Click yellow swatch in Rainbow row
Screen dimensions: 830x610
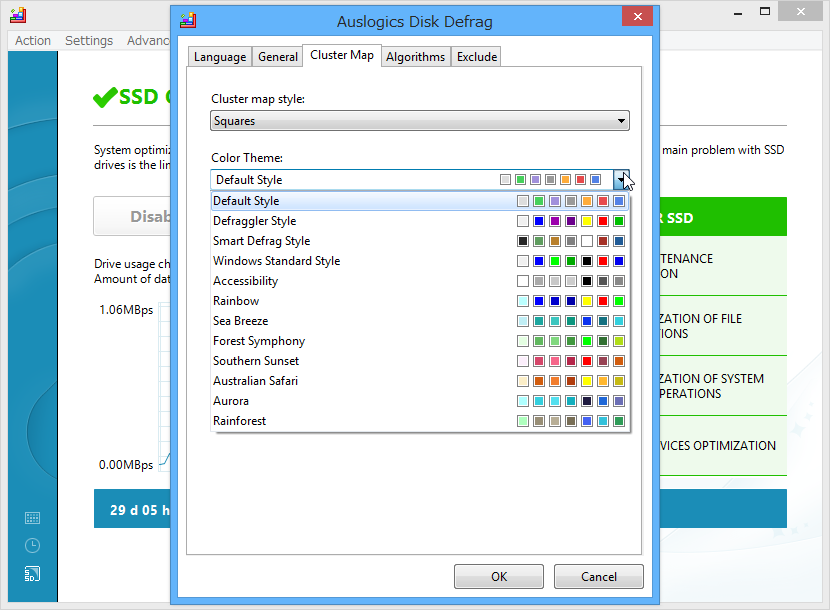[587, 301]
